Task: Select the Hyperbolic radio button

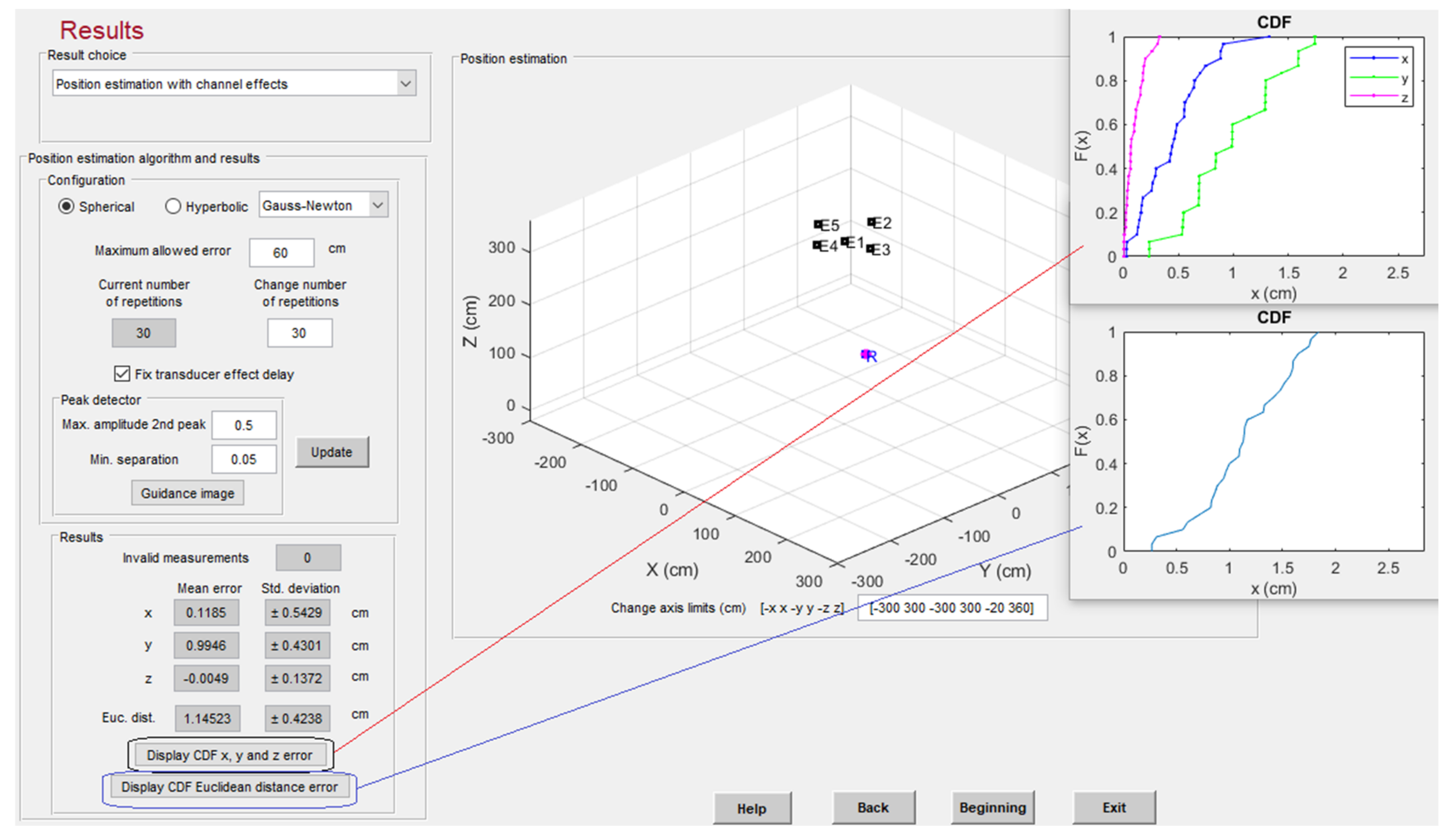Action: click(173, 206)
